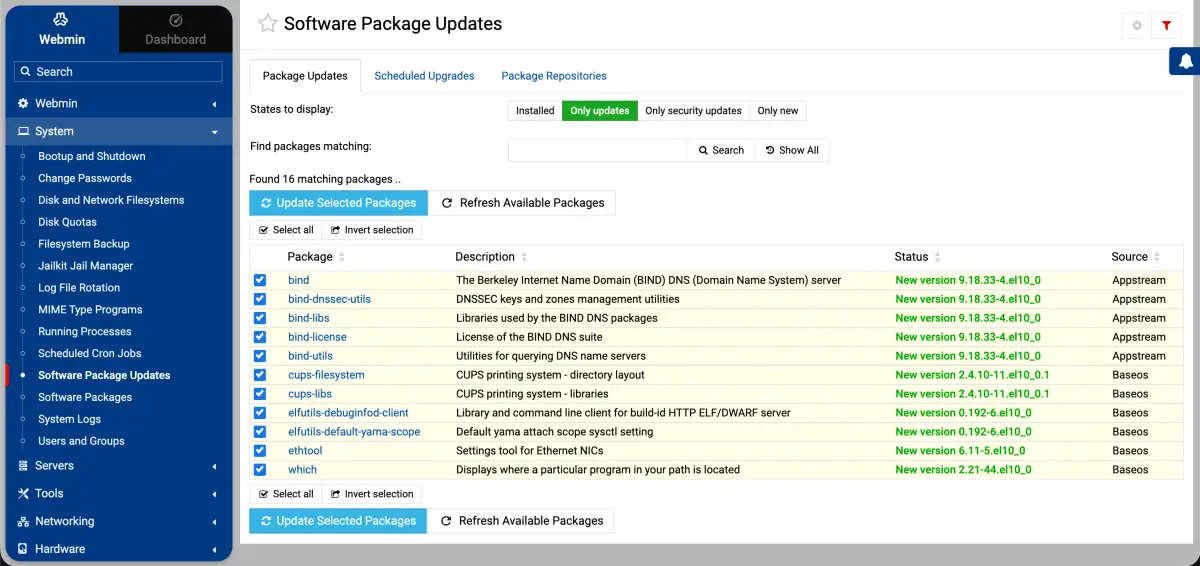Open module configuration gear icon
This screenshot has width=1200, height=566.
click(1137, 26)
